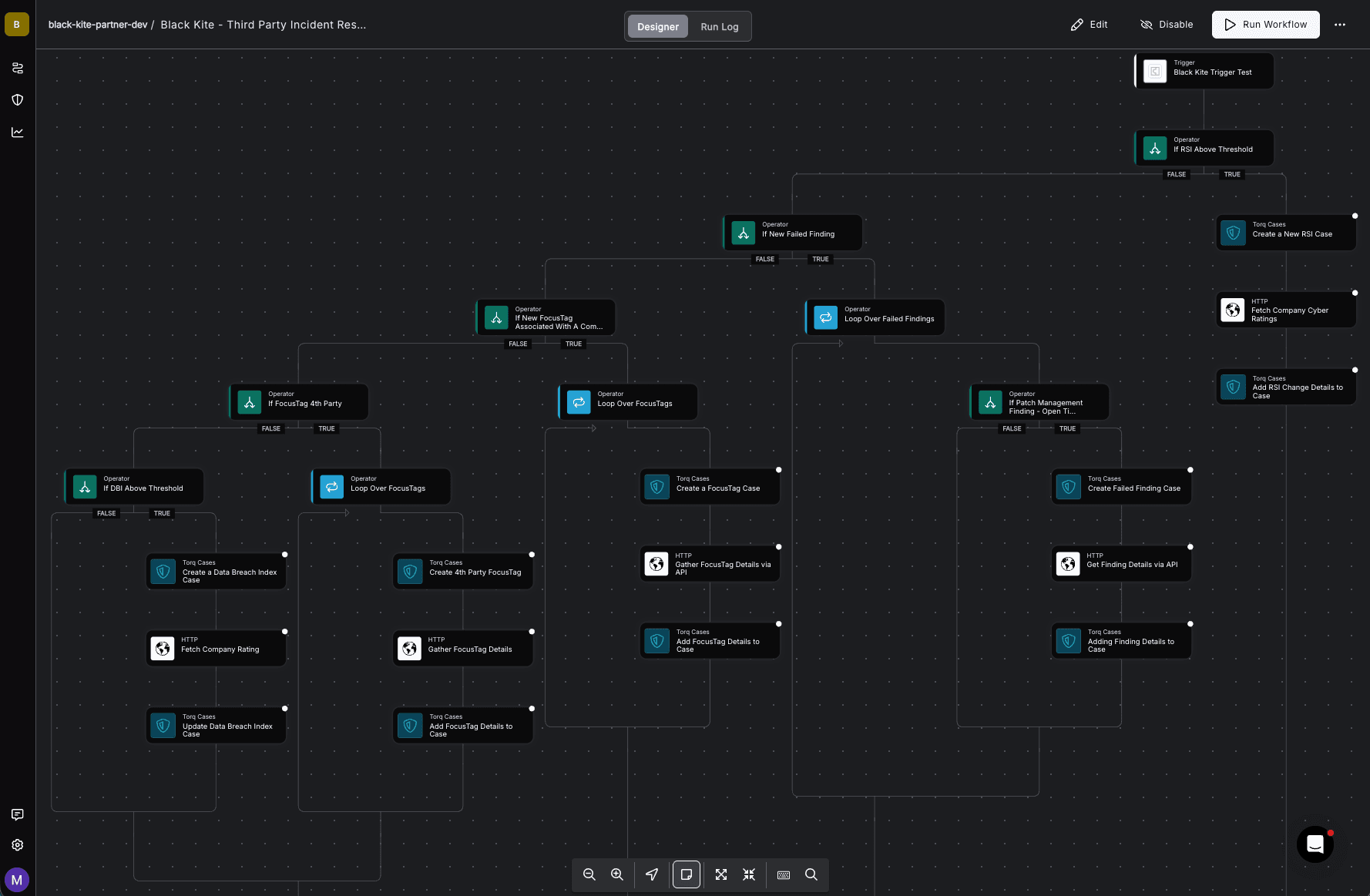Click TRUE label under If New FocusTag Associated
This screenshot has width=1370, height=896.
573,344
